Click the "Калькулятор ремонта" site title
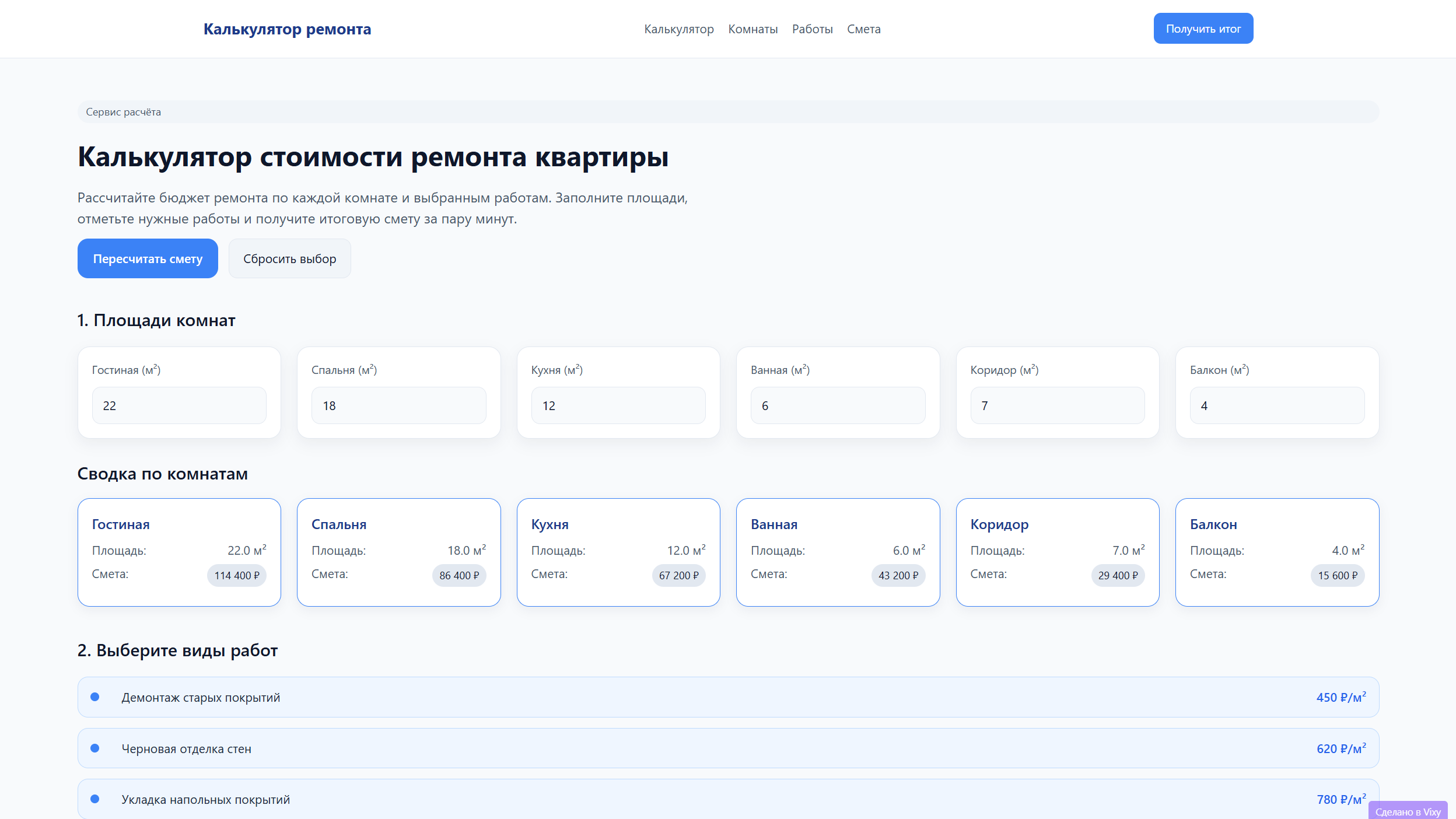 (287, 29)
